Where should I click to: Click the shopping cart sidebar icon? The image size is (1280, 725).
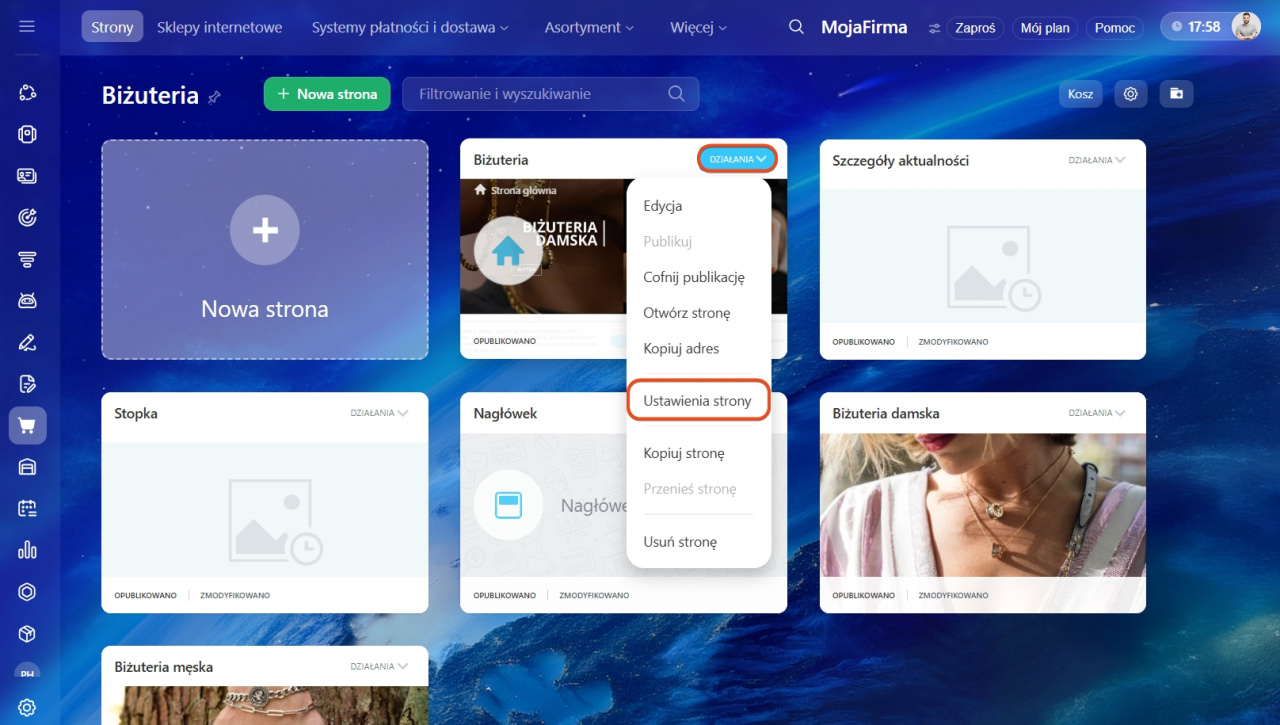click(x=27, y=426)
